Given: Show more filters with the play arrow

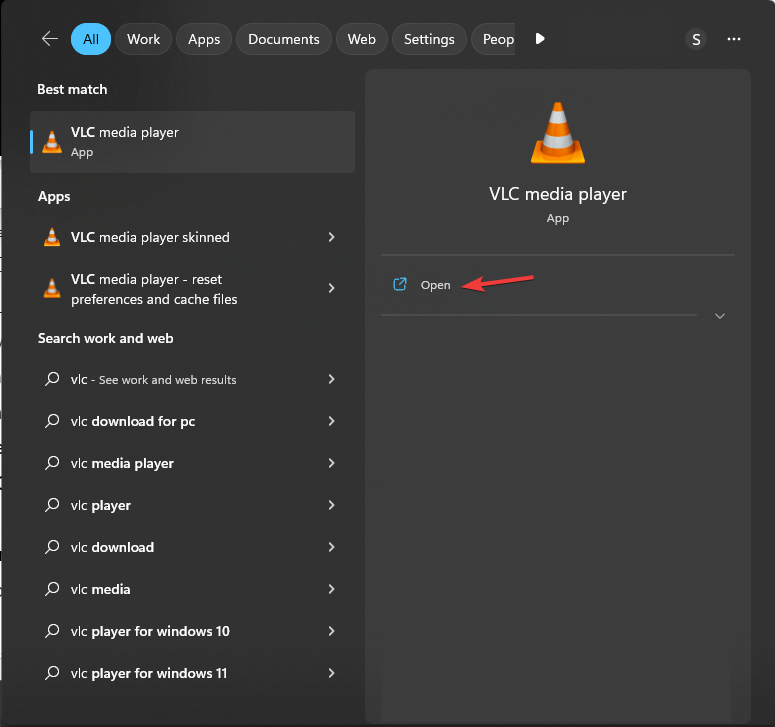Looking at the screenshot, I should click(x=540, y=39).
